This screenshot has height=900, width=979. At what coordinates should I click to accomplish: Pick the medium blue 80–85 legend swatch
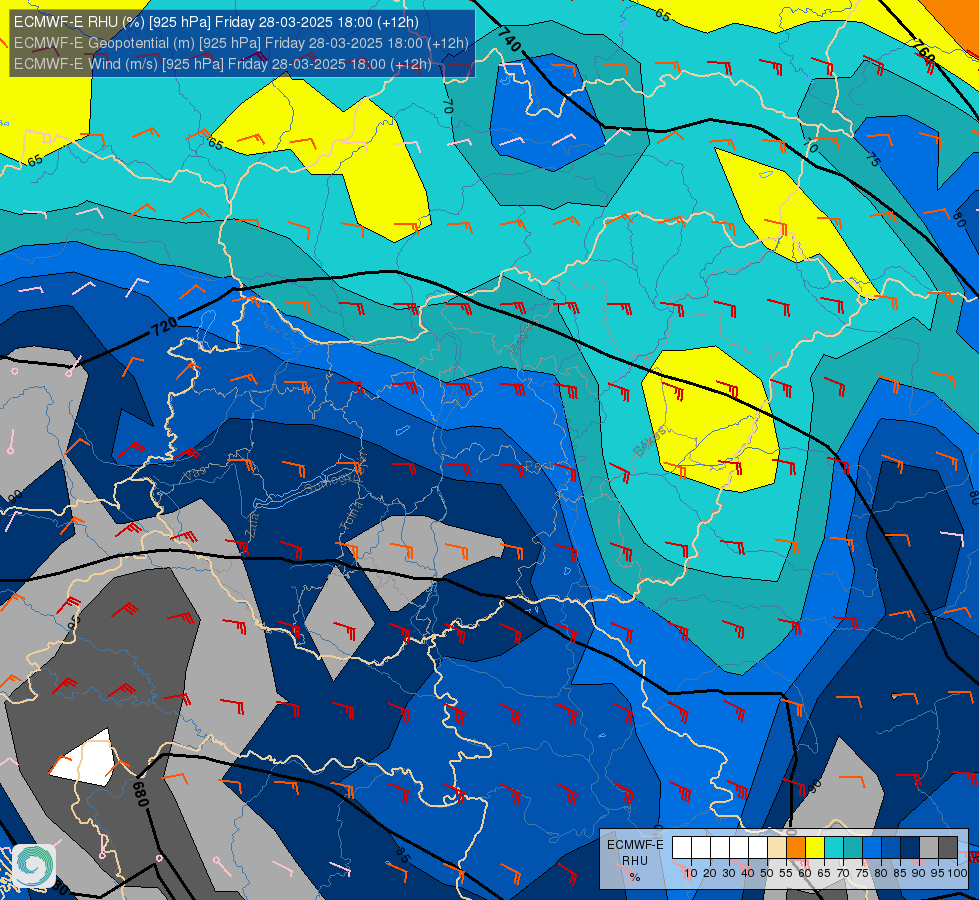[891, 848]
